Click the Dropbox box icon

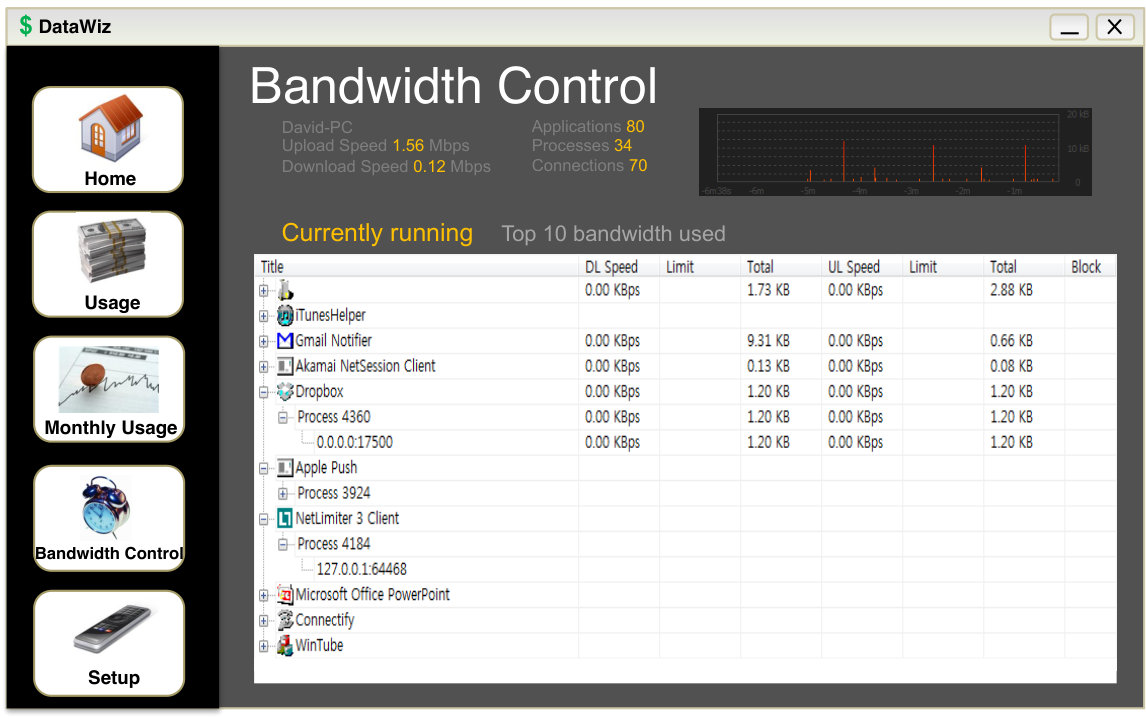coord(285,392)
